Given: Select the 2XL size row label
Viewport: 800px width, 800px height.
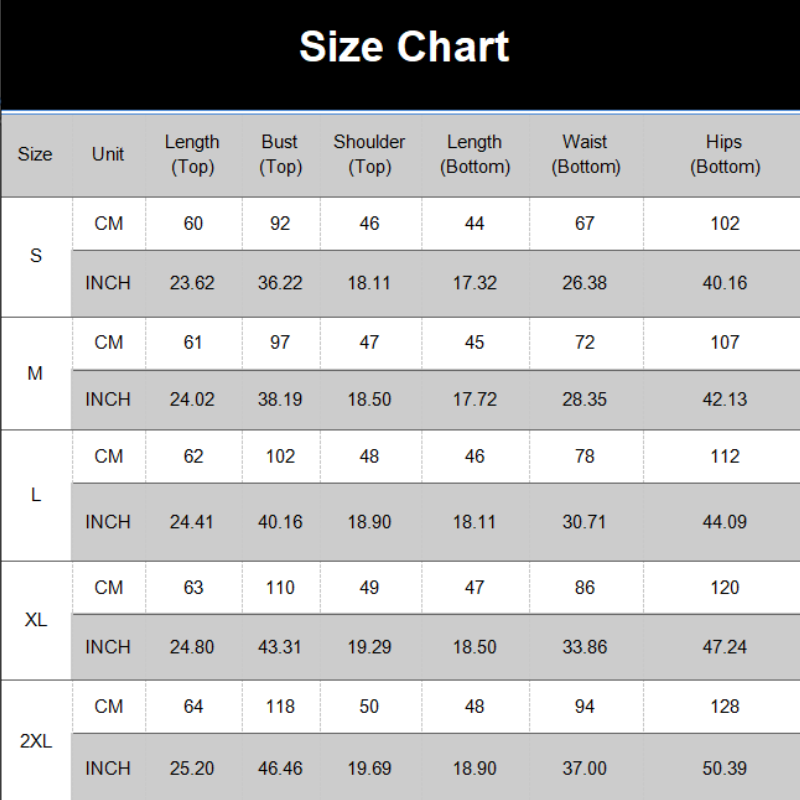Looking at the screenshot, I should pyautogui.click(x=36, y=742).
